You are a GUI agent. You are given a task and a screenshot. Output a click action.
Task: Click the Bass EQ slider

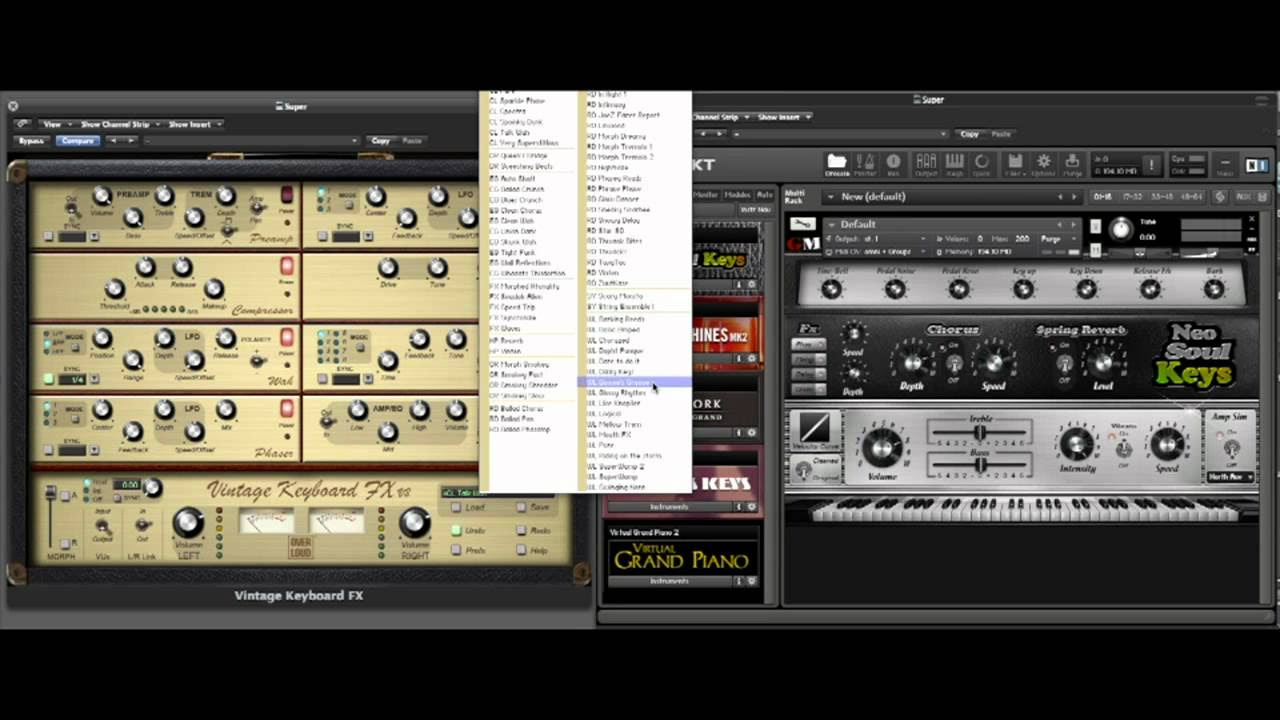pos(980,465)
